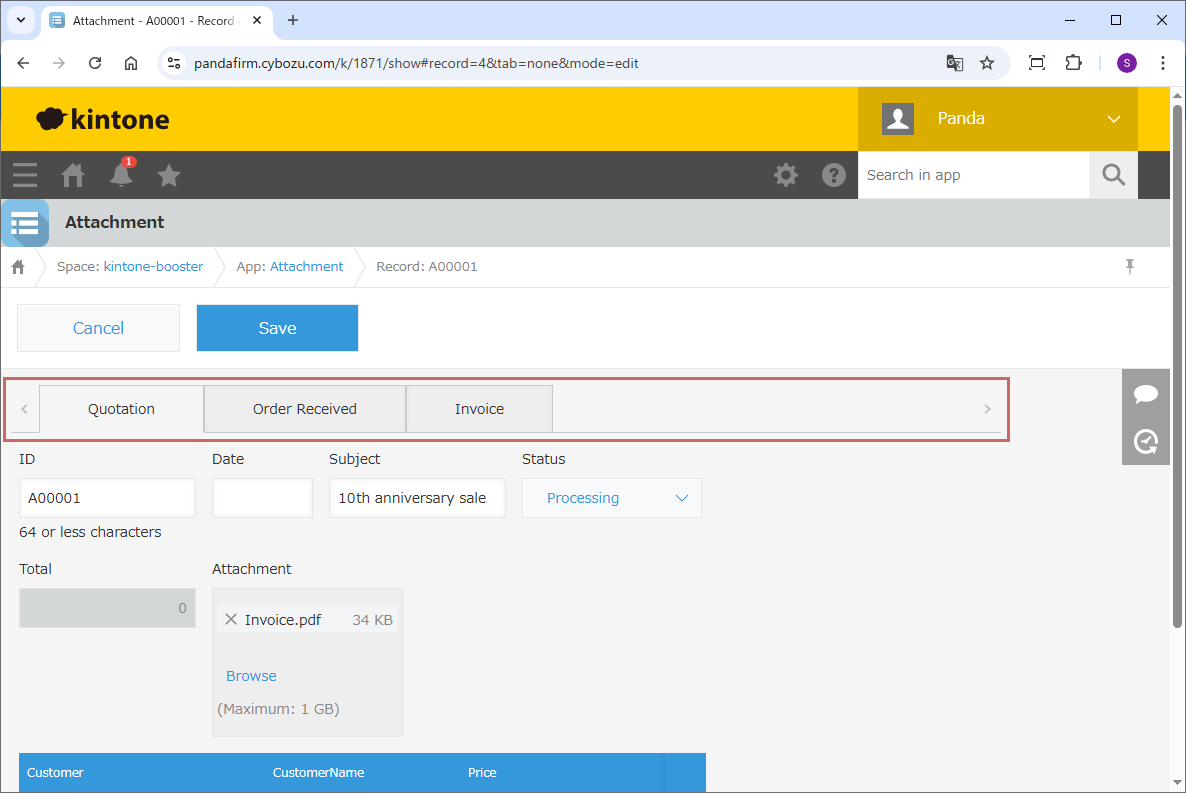Click the kintone portal home icon
Screen dimensions: 1186x793
coord(73,176)
